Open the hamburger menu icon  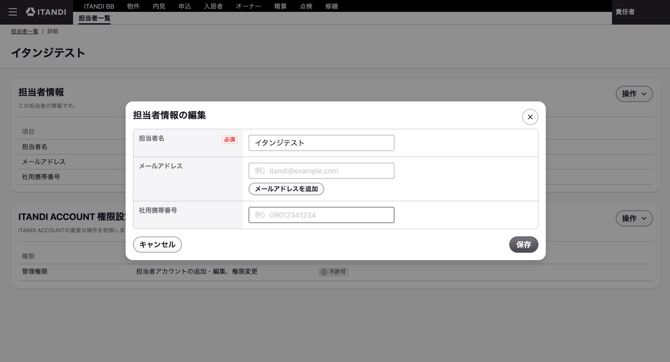click(x=13, y=12)
